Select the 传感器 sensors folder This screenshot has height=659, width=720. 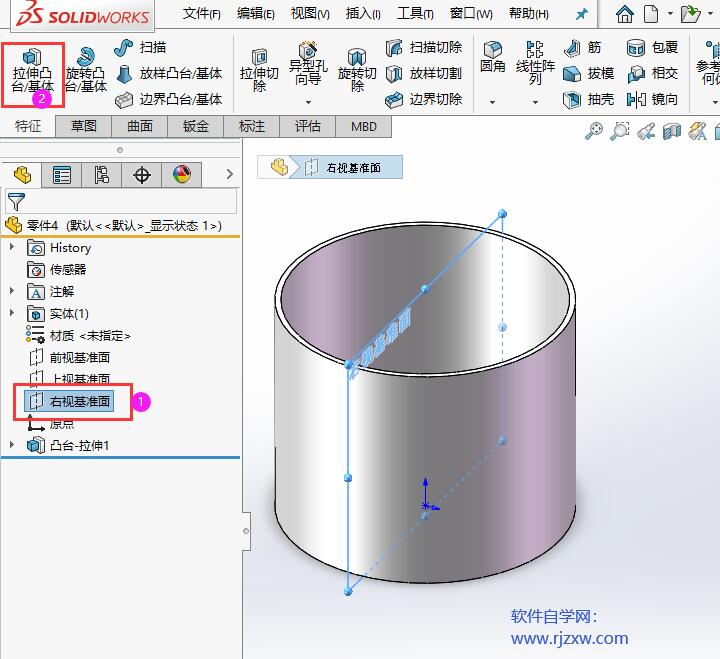[x=57, y=269]
